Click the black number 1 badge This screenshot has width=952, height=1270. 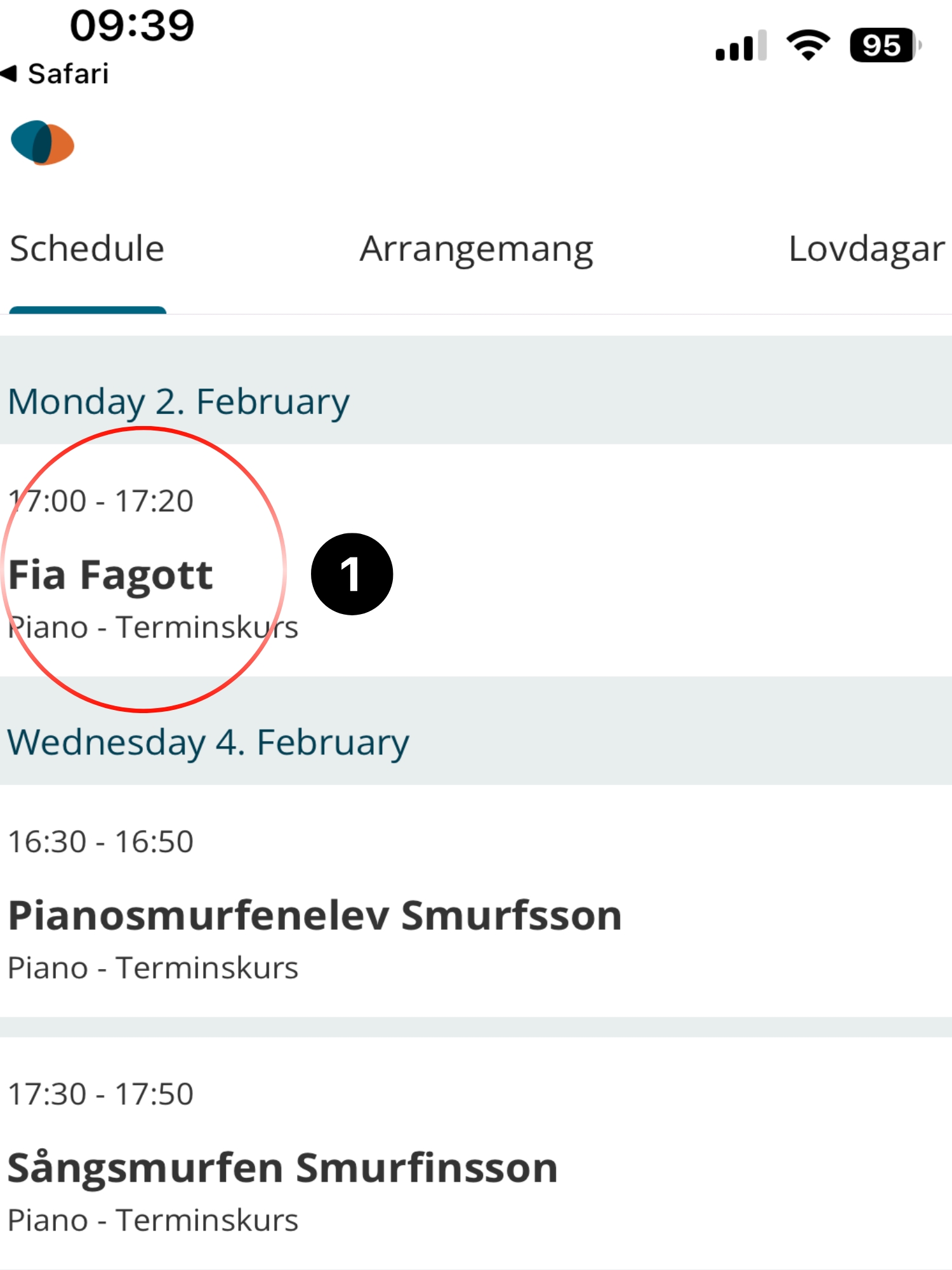point(352,574)
